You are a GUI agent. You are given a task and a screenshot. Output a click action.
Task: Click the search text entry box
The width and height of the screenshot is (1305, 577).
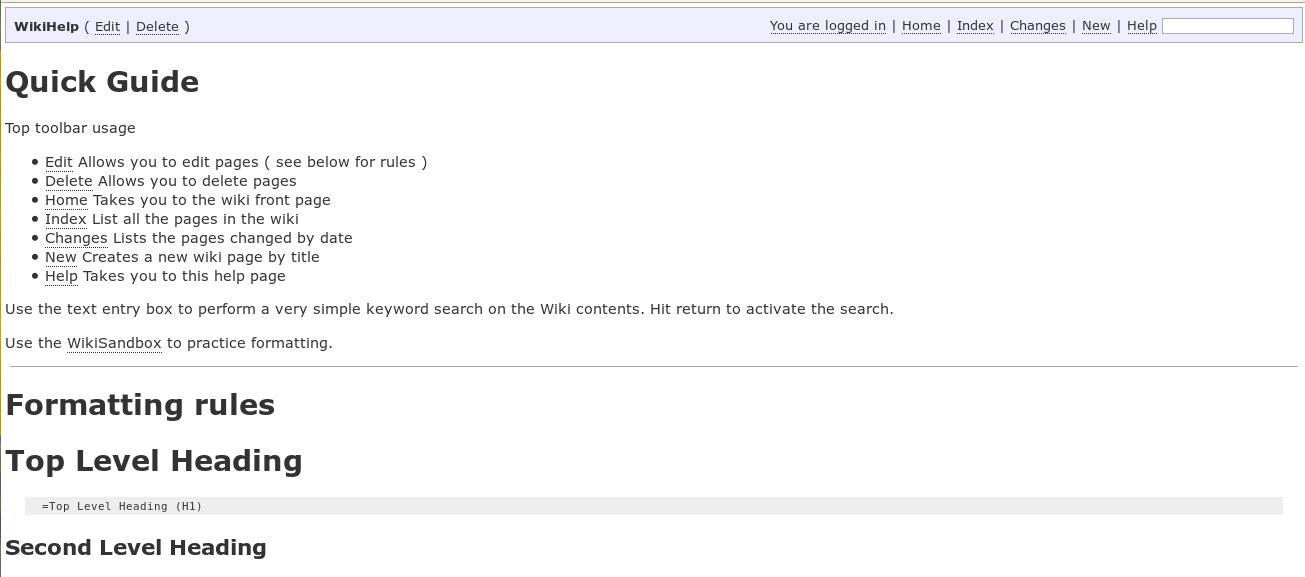click(x=1227, y=25)
